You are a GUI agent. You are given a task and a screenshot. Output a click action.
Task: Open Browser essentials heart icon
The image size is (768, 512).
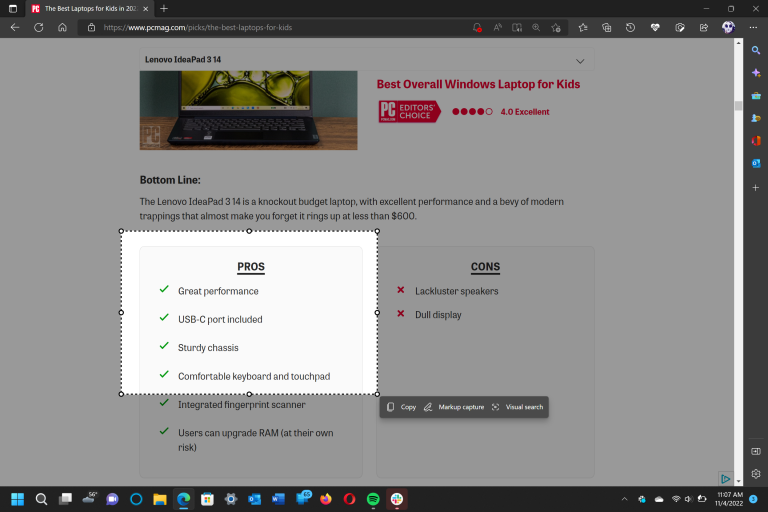(x=655, y=27)
